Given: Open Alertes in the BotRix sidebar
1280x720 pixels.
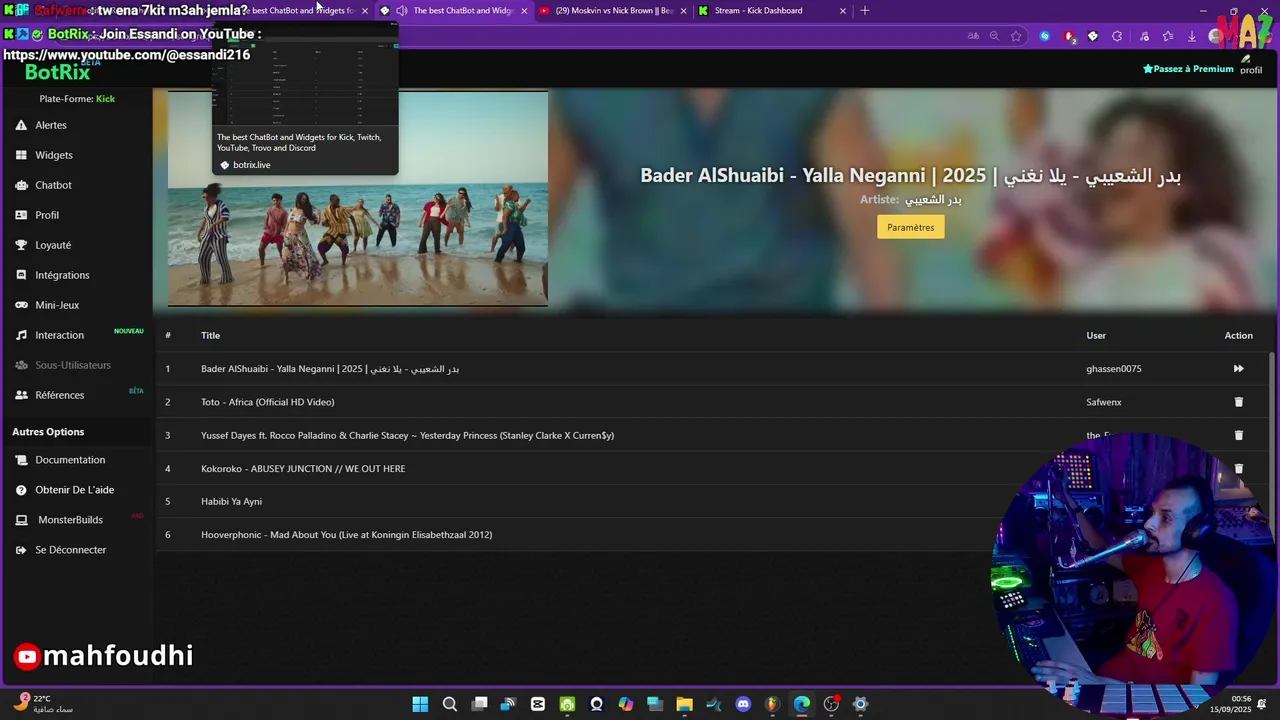Looking at the screenshot, I should coord(51,125).
